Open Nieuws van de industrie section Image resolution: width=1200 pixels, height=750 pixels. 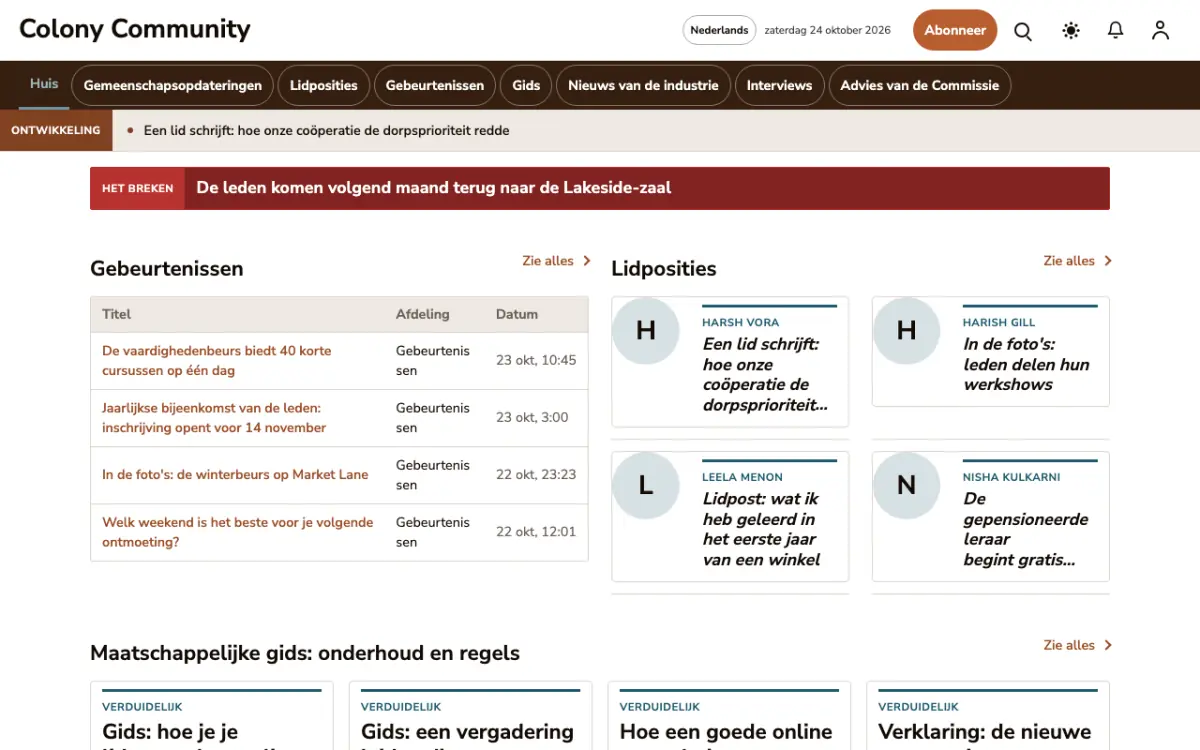coord(643,85)
